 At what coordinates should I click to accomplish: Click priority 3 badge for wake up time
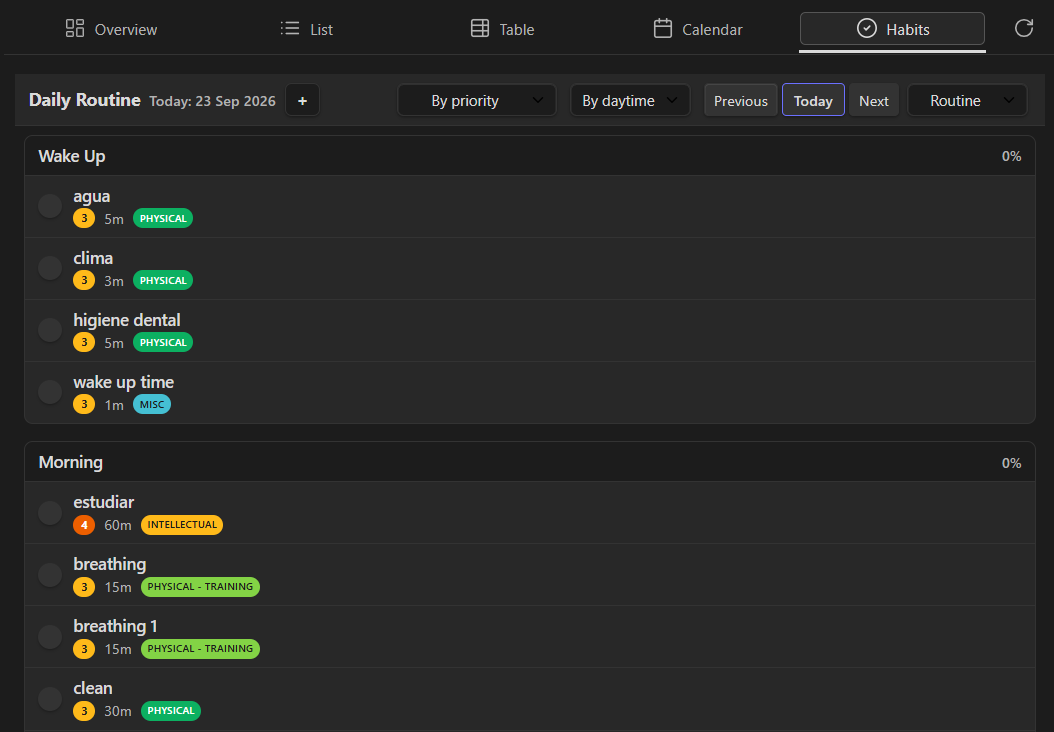(x=84, y=404)
